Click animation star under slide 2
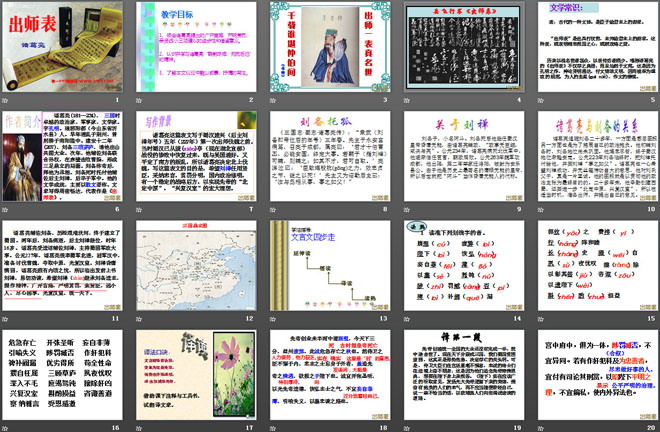 pos(139,100)
